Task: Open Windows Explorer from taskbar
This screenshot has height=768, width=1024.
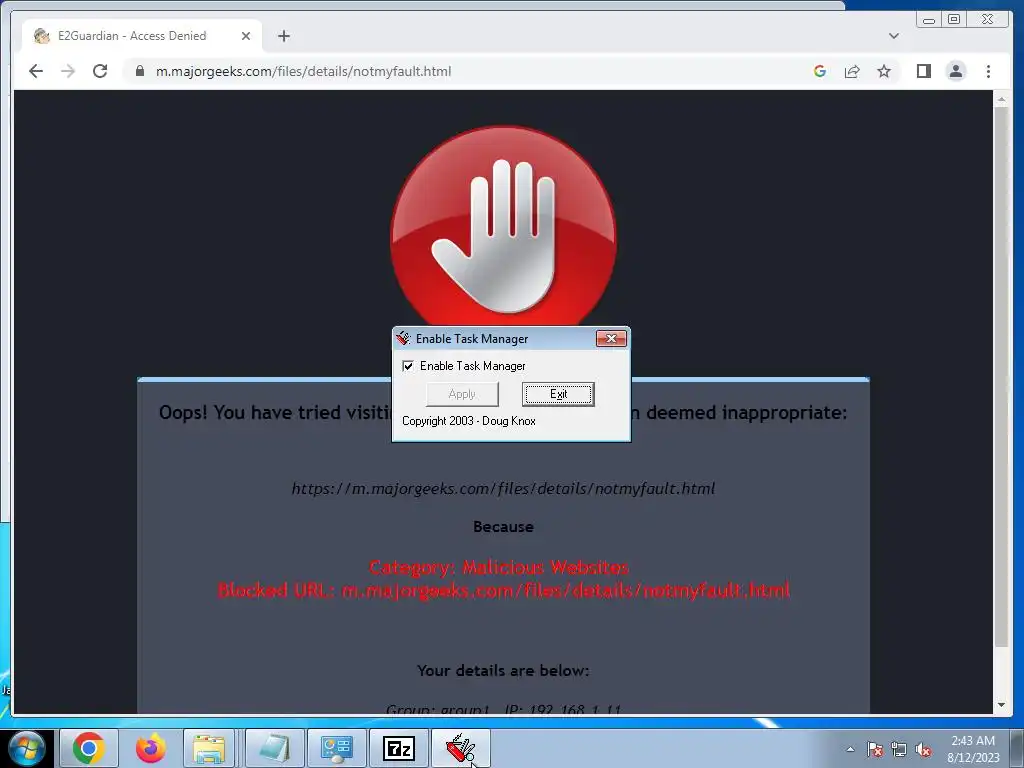Action: coord(209,748)
